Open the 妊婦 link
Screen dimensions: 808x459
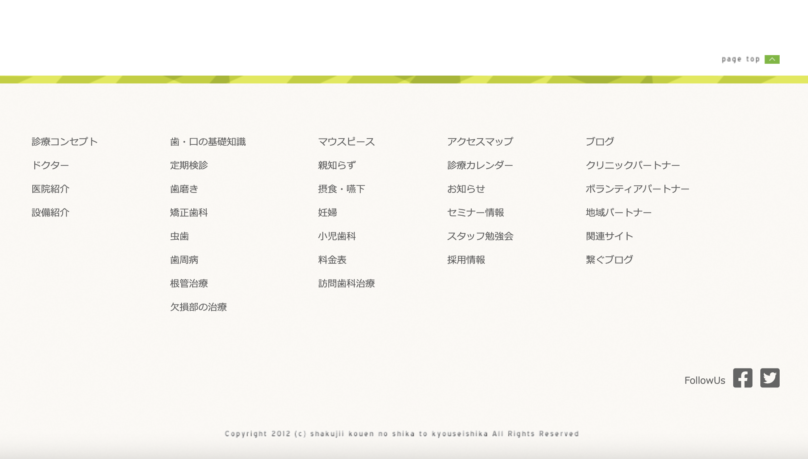(327, 213)
